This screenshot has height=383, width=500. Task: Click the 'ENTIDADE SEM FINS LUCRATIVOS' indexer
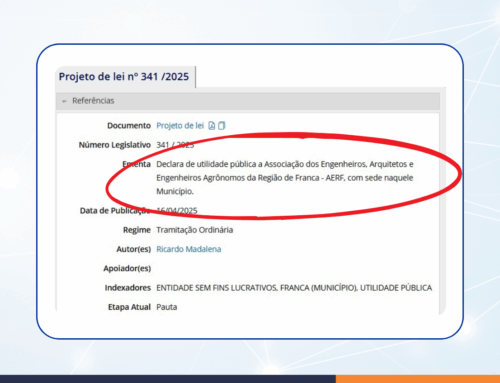[x=217, y=288]
